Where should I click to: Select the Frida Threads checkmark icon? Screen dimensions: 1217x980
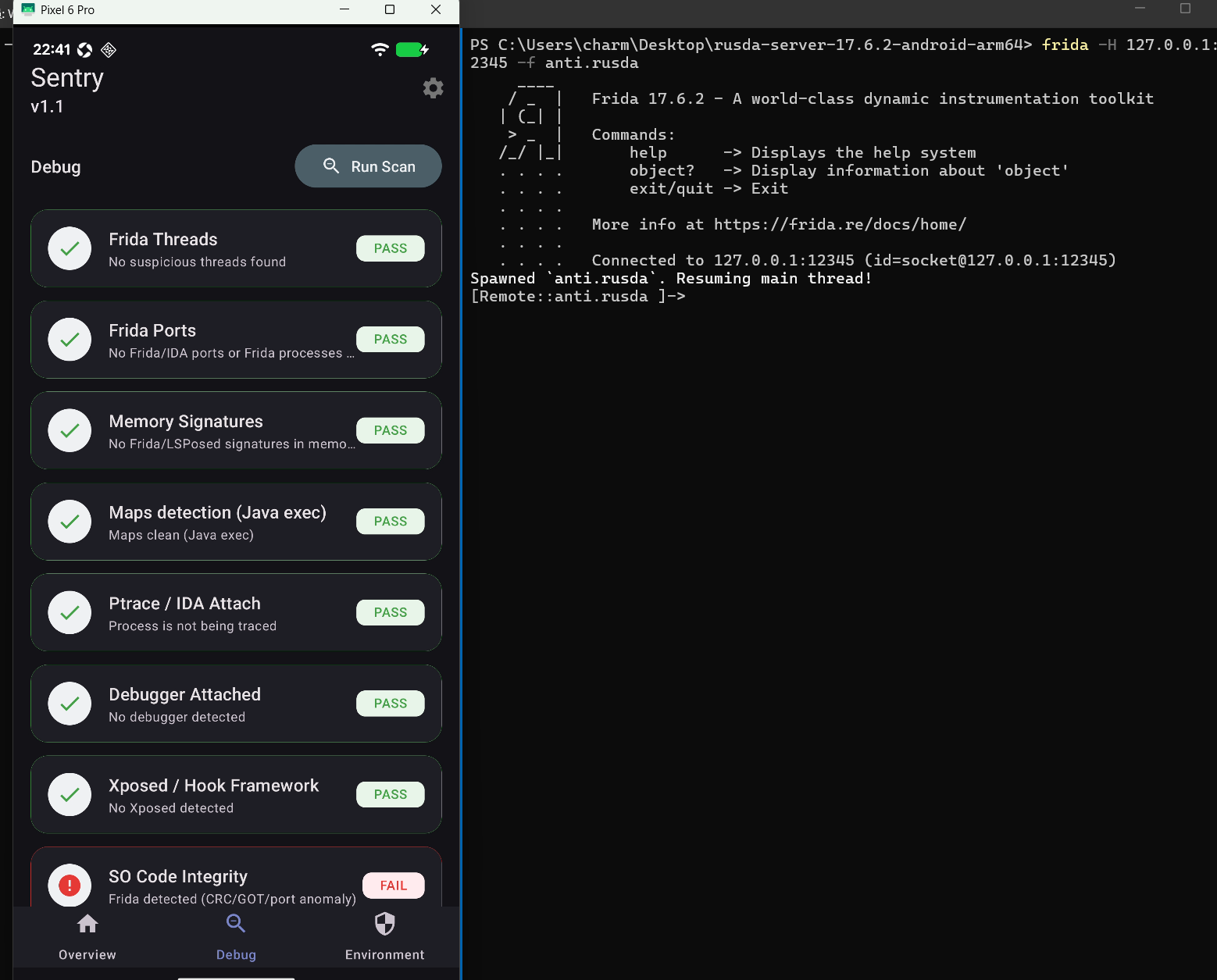pos(70,248)
